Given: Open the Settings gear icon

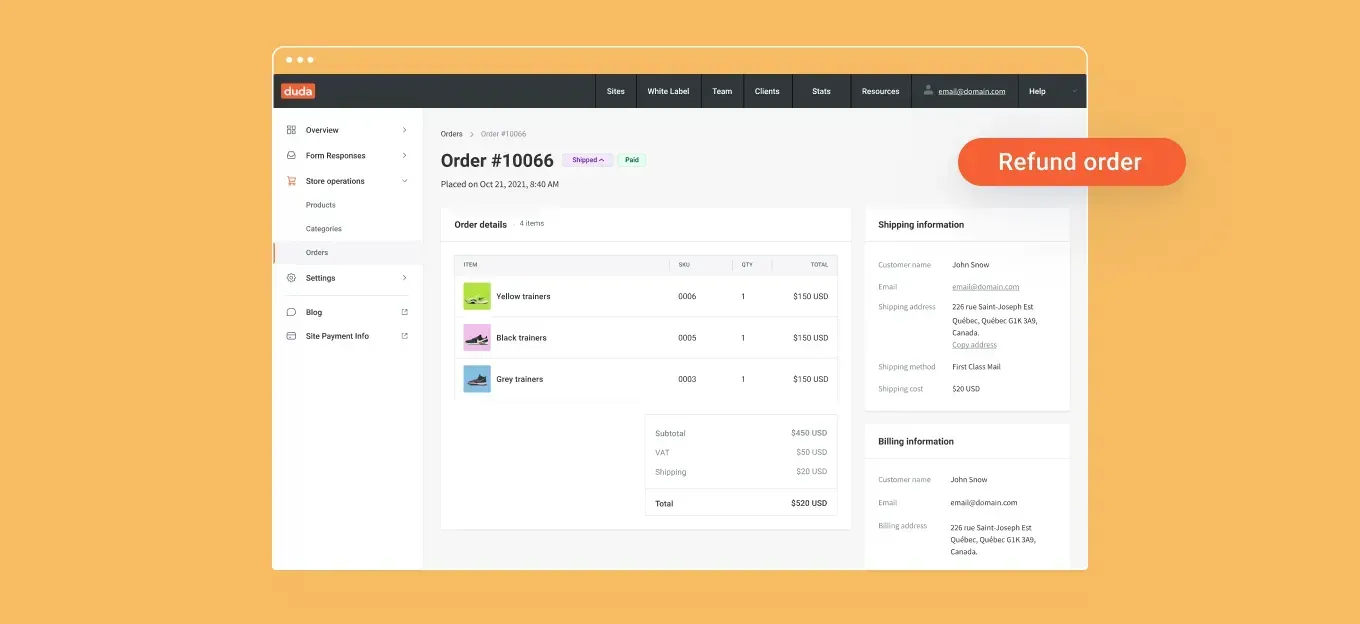Looking at the screenshot, I should coord(291,278).
